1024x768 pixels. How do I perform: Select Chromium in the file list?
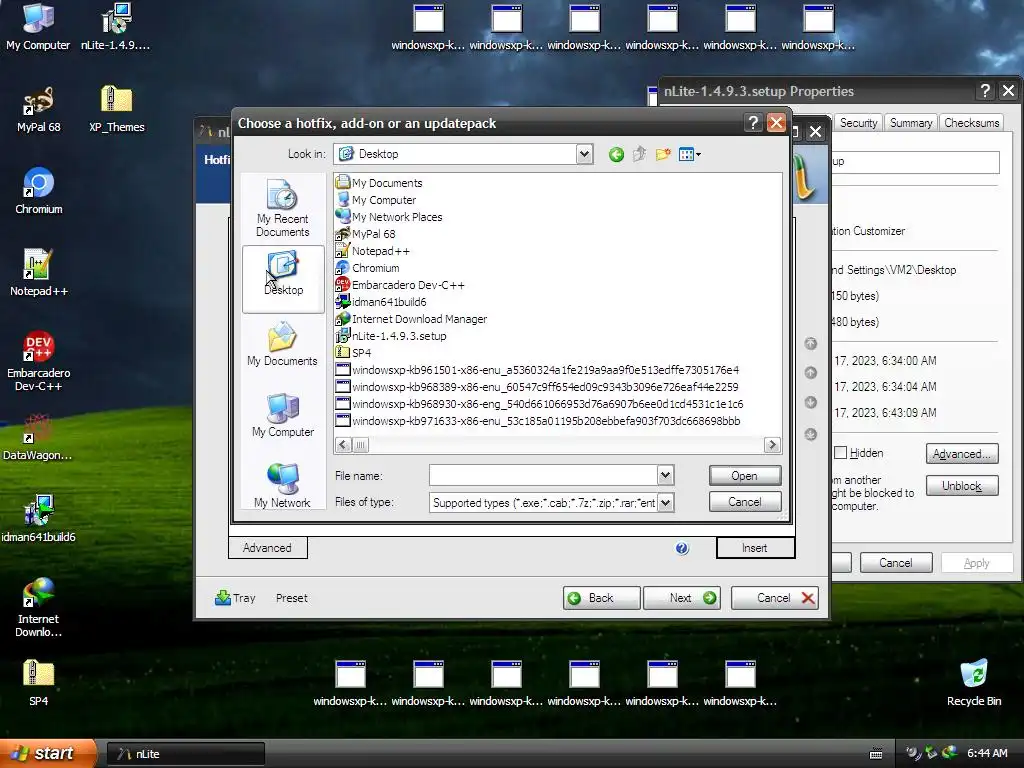pyautogui.click(x=367, y=268)
